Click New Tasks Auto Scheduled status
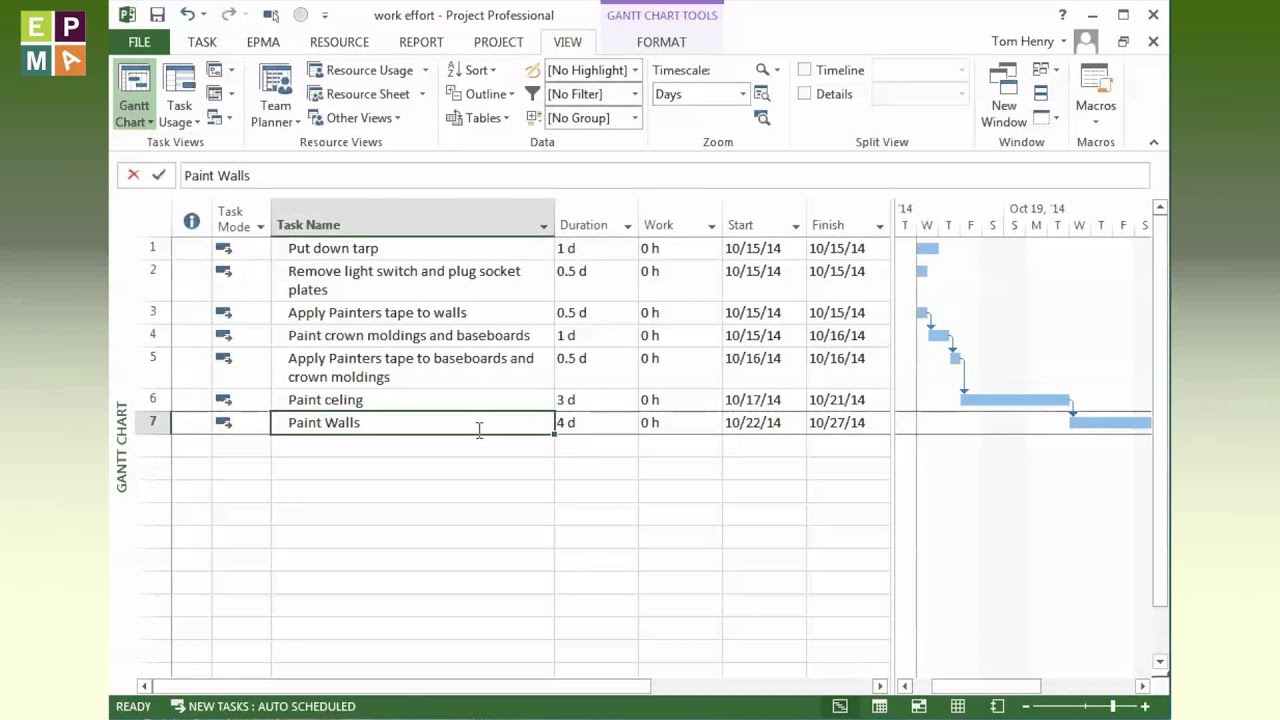This screenshot has height=720, width=1280. pos(263,706)
